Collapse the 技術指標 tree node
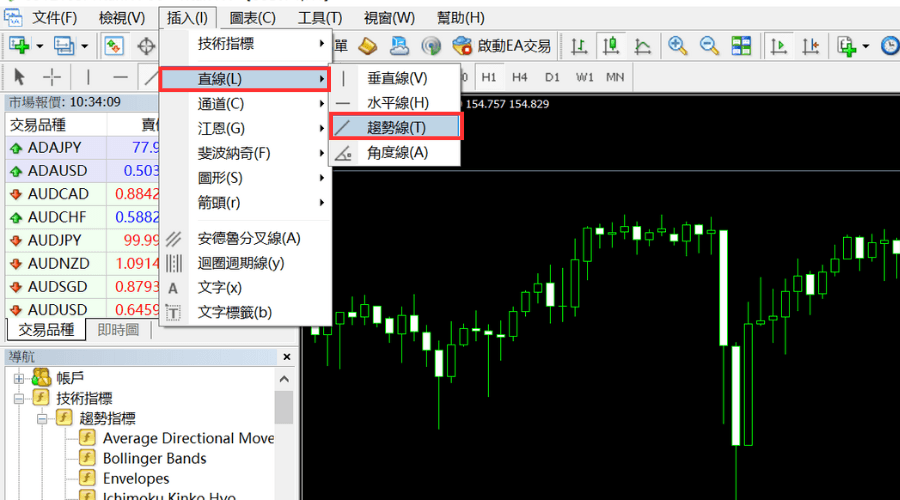 (19, 398)
